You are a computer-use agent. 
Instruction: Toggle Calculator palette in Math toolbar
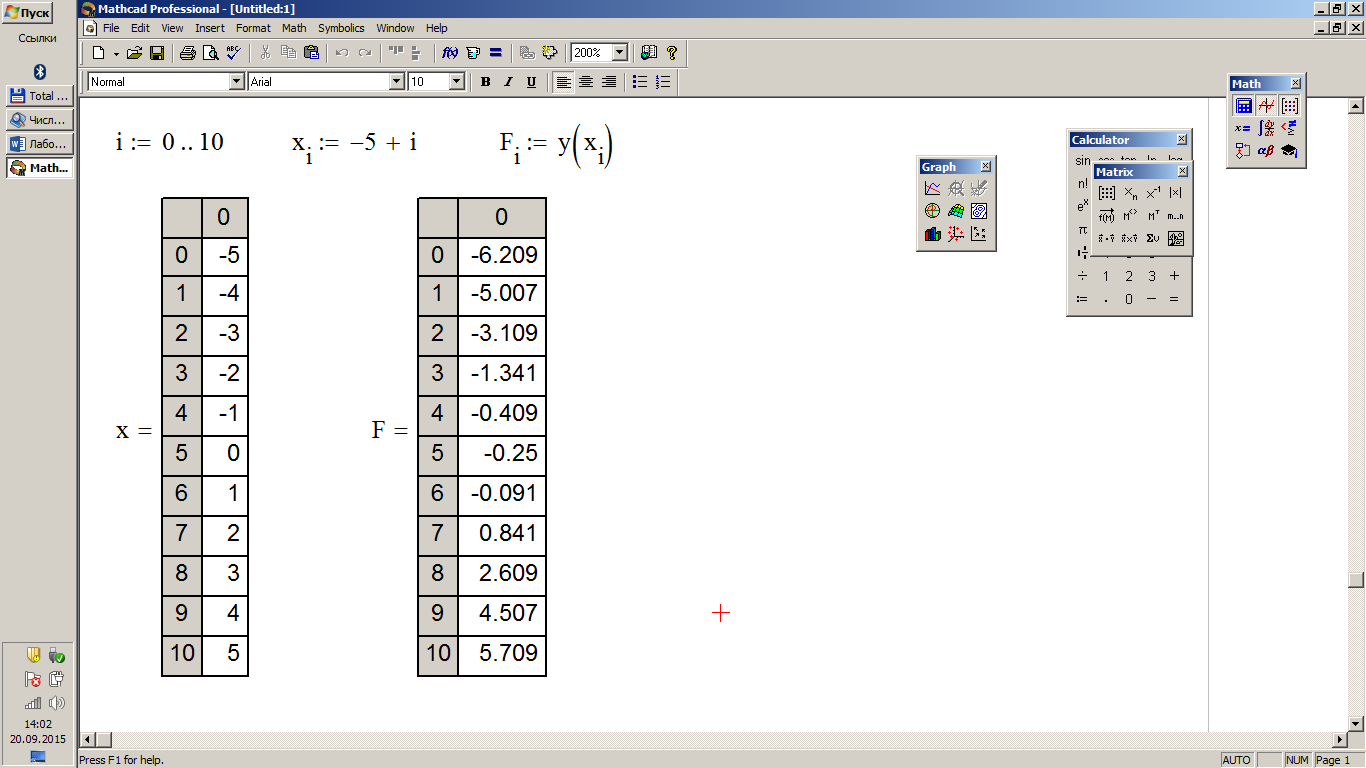click(1244, 105)
